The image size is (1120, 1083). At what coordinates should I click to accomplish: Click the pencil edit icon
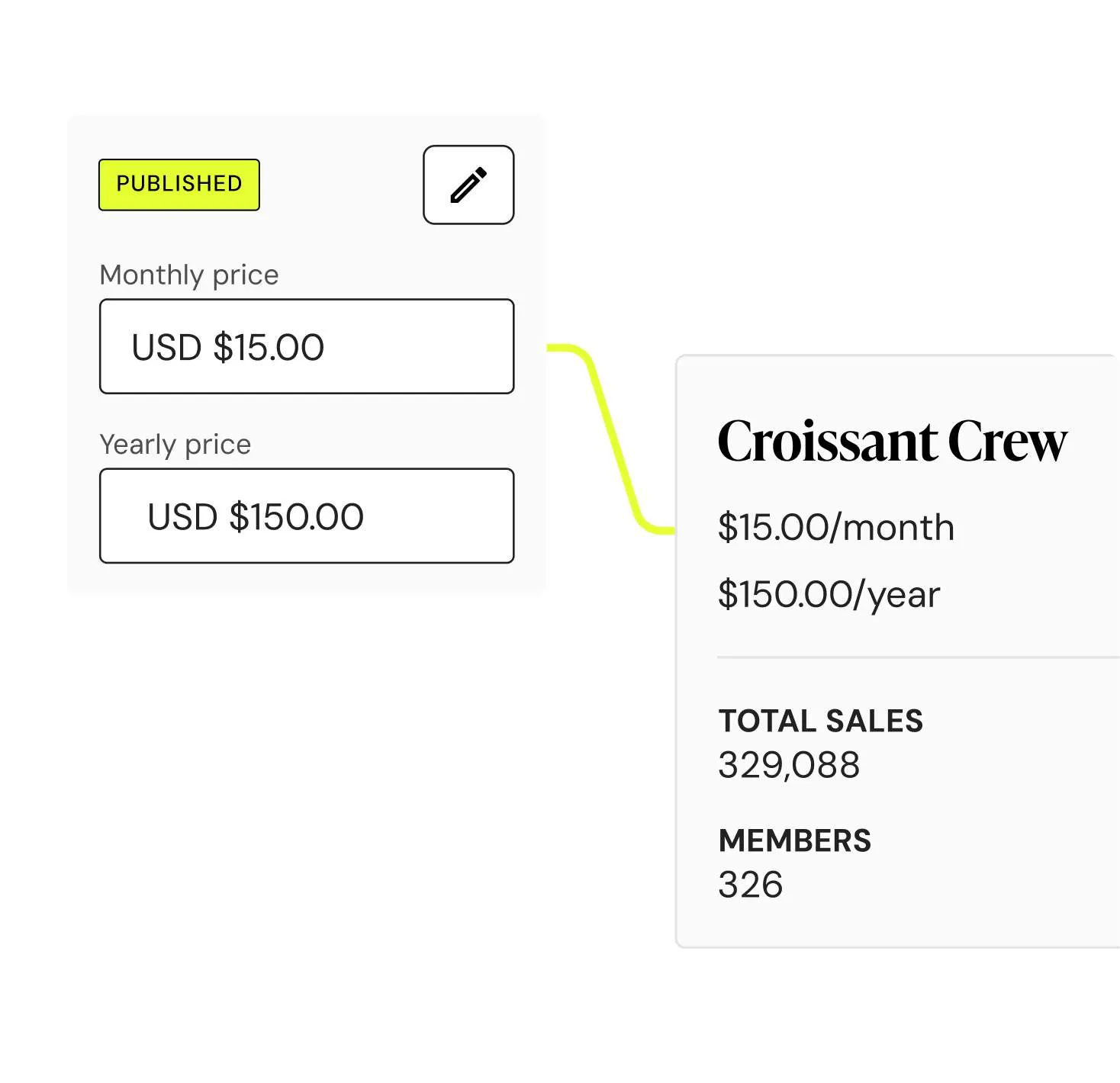(468, 185)
